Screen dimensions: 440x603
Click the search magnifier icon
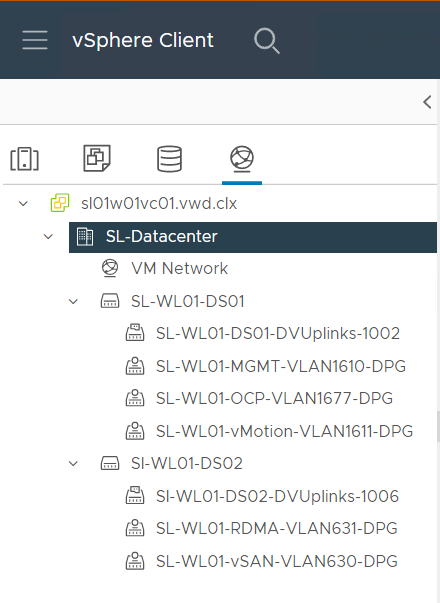[267, 40]
